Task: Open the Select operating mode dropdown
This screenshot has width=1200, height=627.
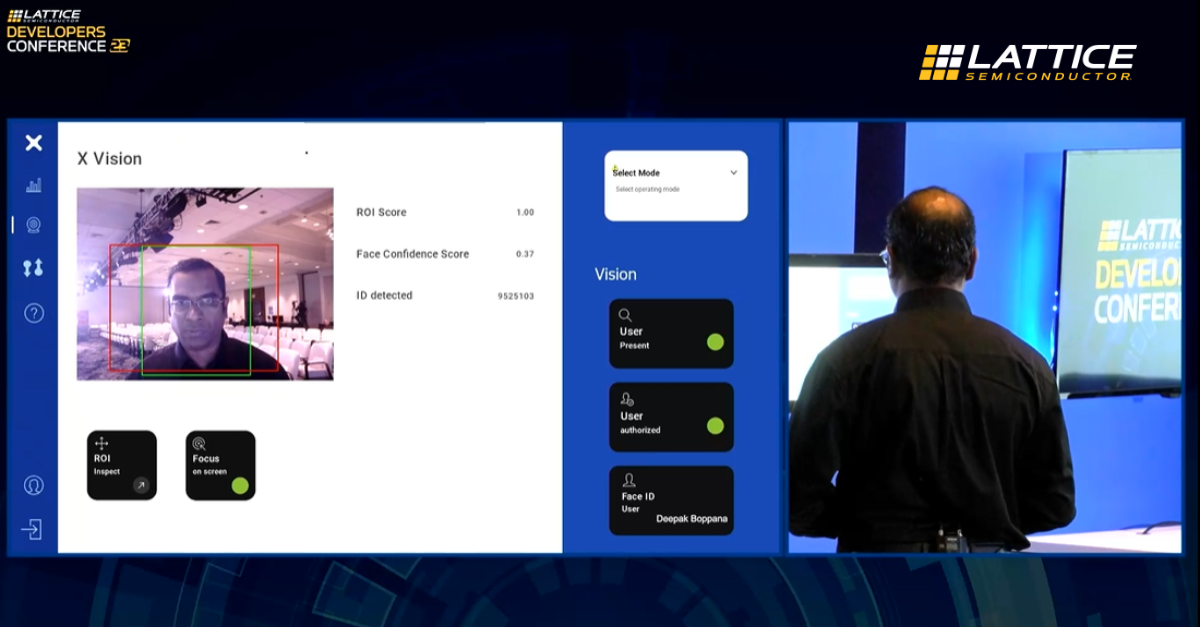Action: [675, 186]
